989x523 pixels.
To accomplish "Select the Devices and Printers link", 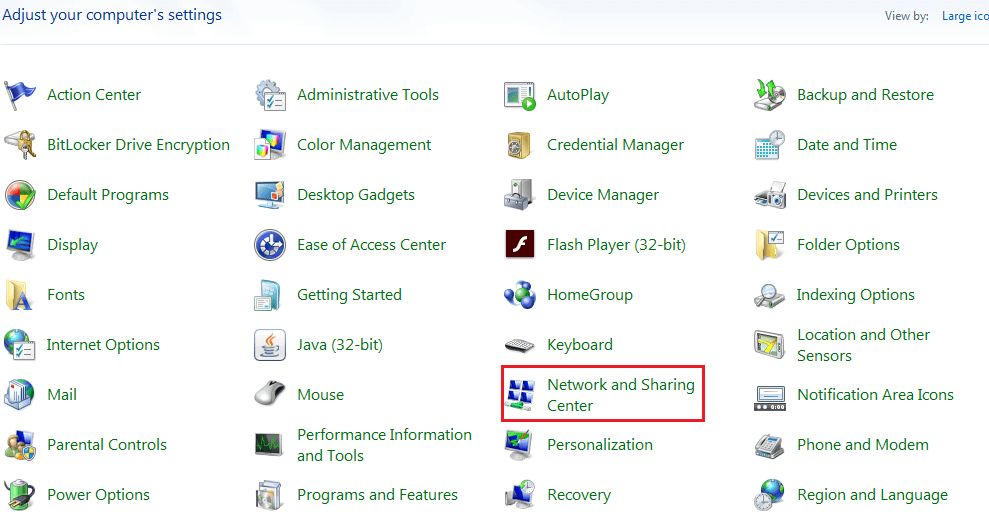I will [x=867, y=195].
